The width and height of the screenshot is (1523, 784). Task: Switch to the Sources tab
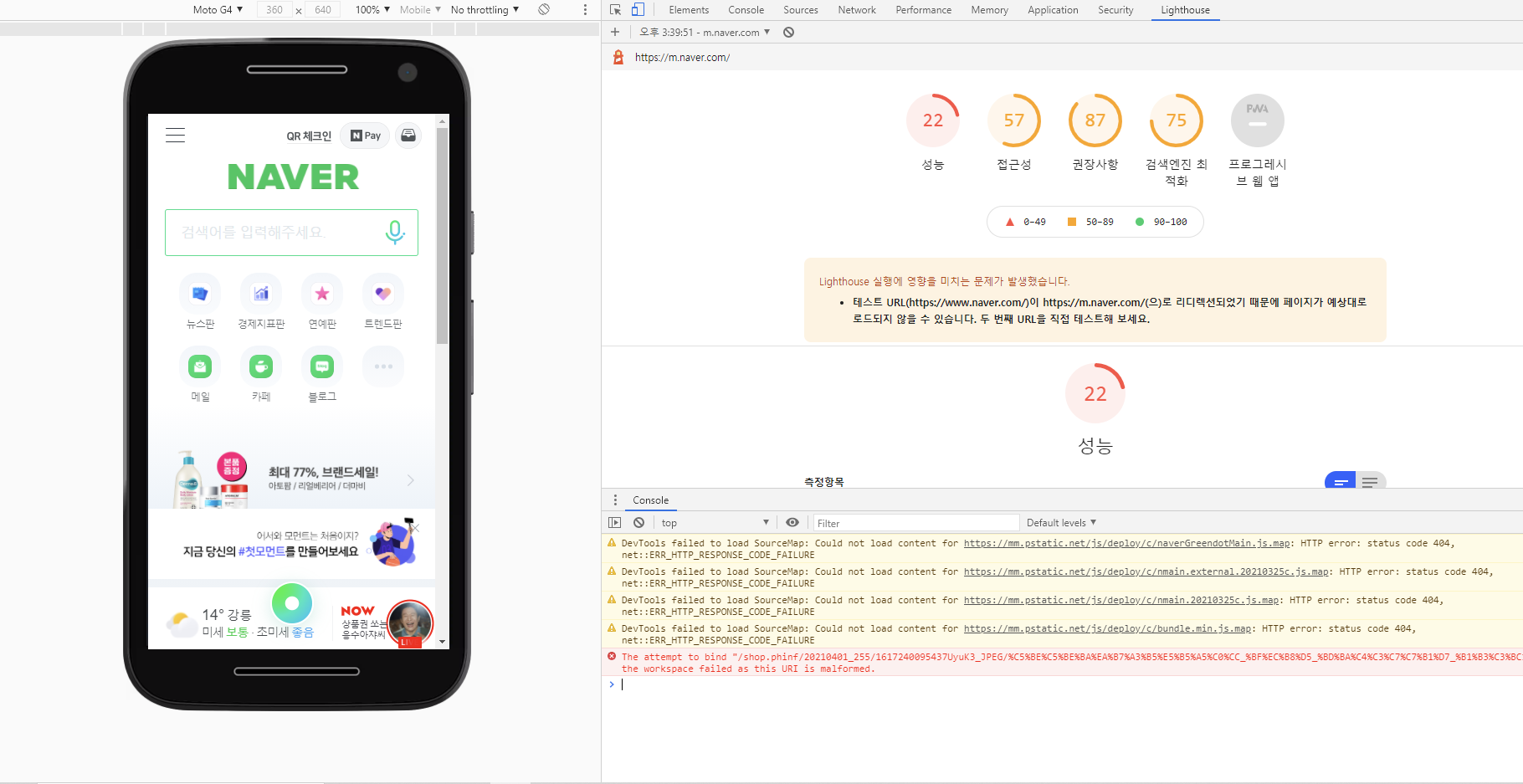pyautogui.click(x=801, y=10)
